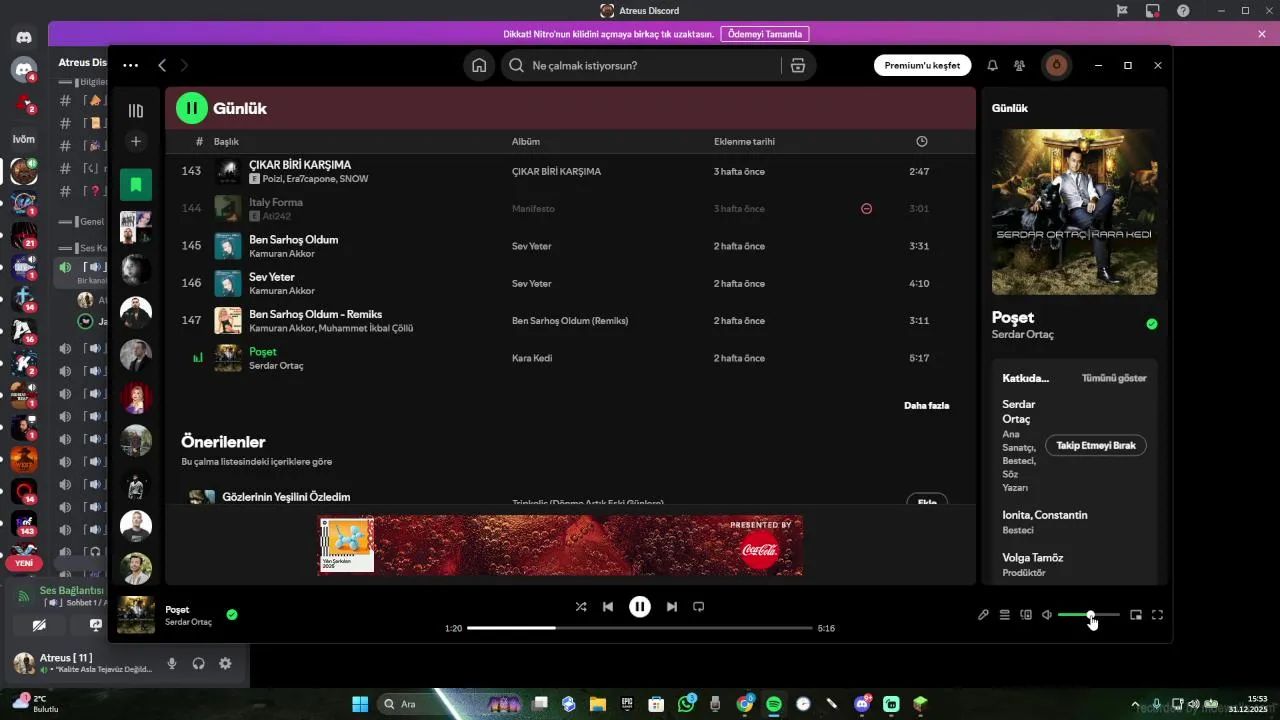
Task: Open lyrics microphone icon in player bar
Action: tap(983, 615)
